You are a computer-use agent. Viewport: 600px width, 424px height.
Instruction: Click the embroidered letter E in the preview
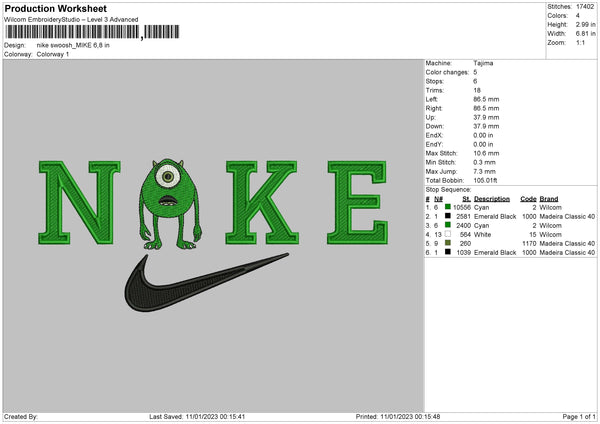click(x=357, y=202)
